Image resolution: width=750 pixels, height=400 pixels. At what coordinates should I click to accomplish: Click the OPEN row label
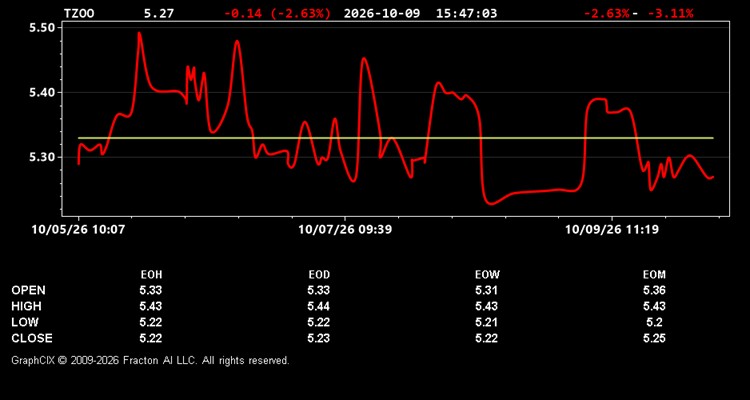pyautogui.click(x=29, y=290)
